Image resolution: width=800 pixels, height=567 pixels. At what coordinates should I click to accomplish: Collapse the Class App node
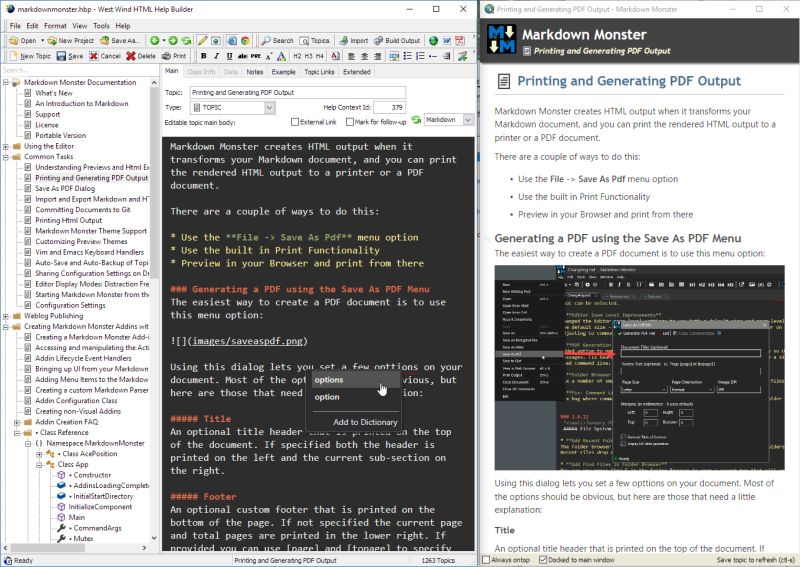(39, 465)
